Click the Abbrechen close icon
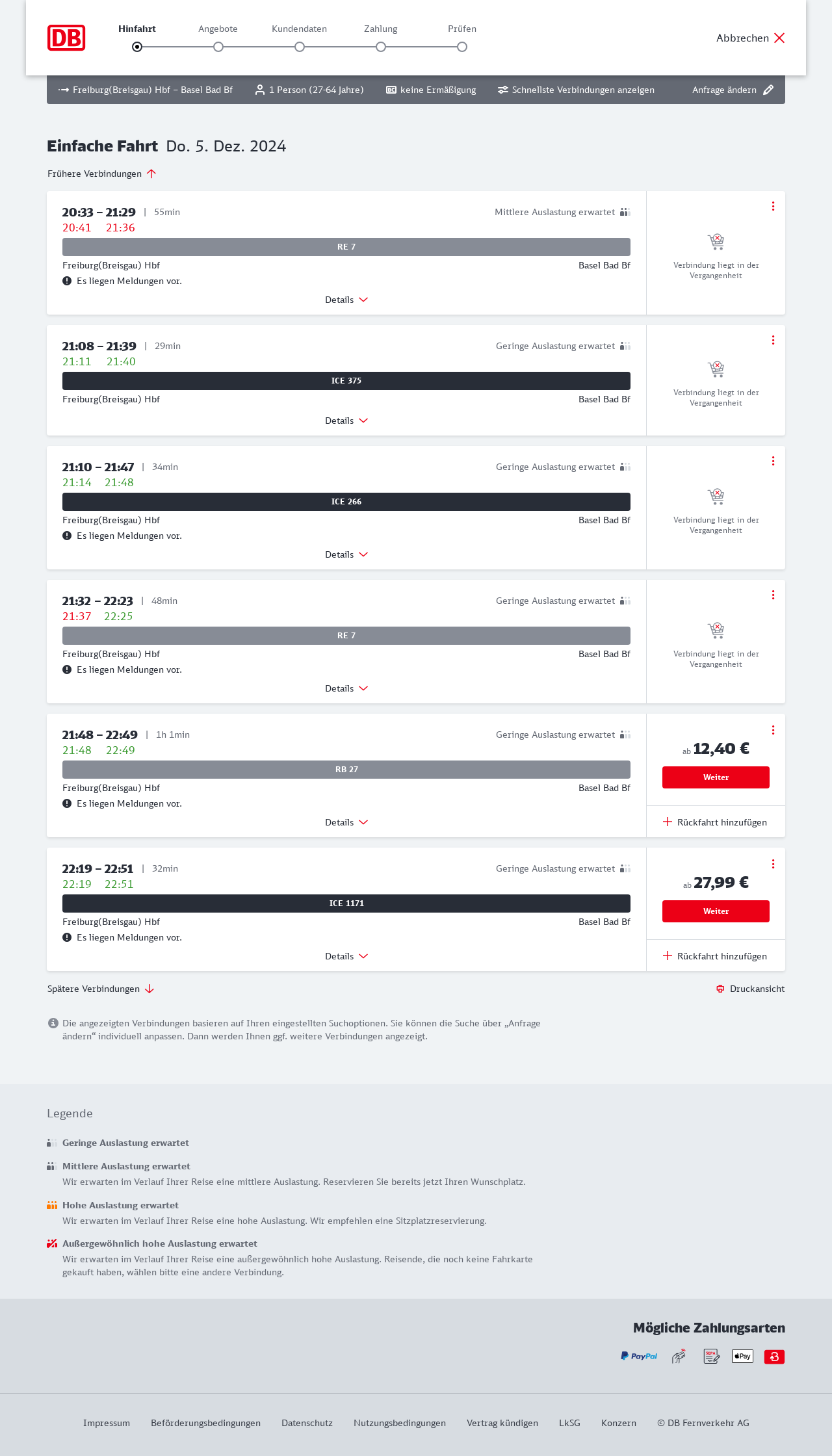This screenshot has height=1456, width=832. coord(779,38)
